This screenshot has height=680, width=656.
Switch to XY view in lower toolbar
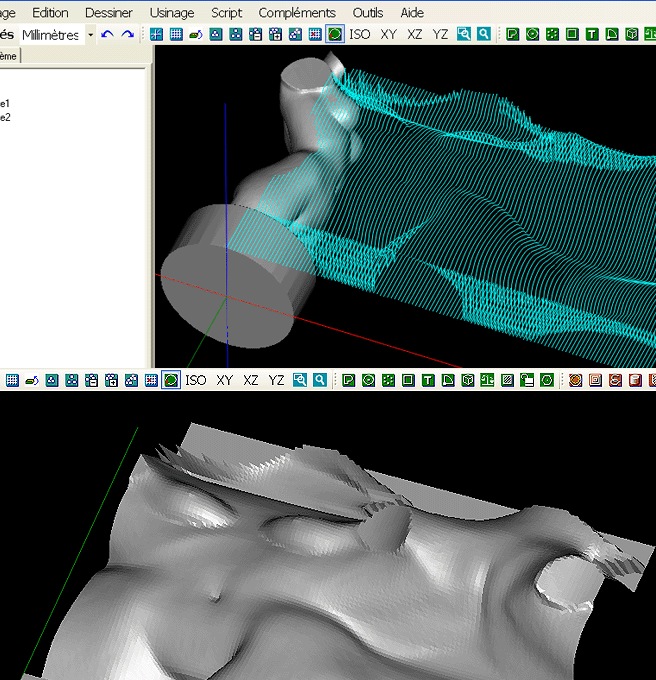coord(225,380)
